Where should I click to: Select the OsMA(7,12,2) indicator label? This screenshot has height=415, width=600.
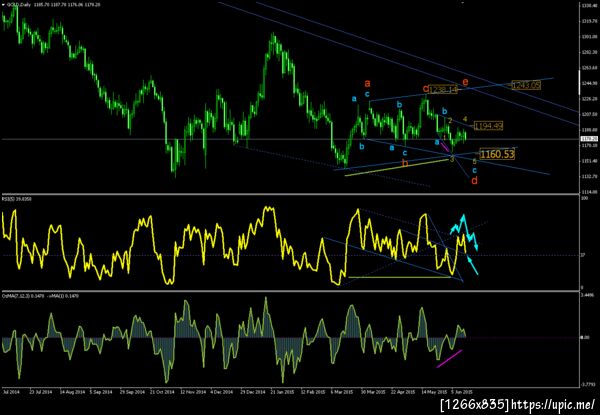[16, 296]
